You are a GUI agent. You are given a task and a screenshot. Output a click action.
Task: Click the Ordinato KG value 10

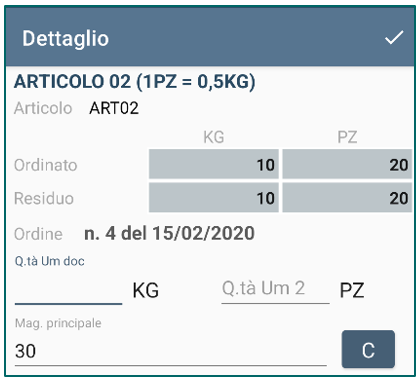point(214,164)
